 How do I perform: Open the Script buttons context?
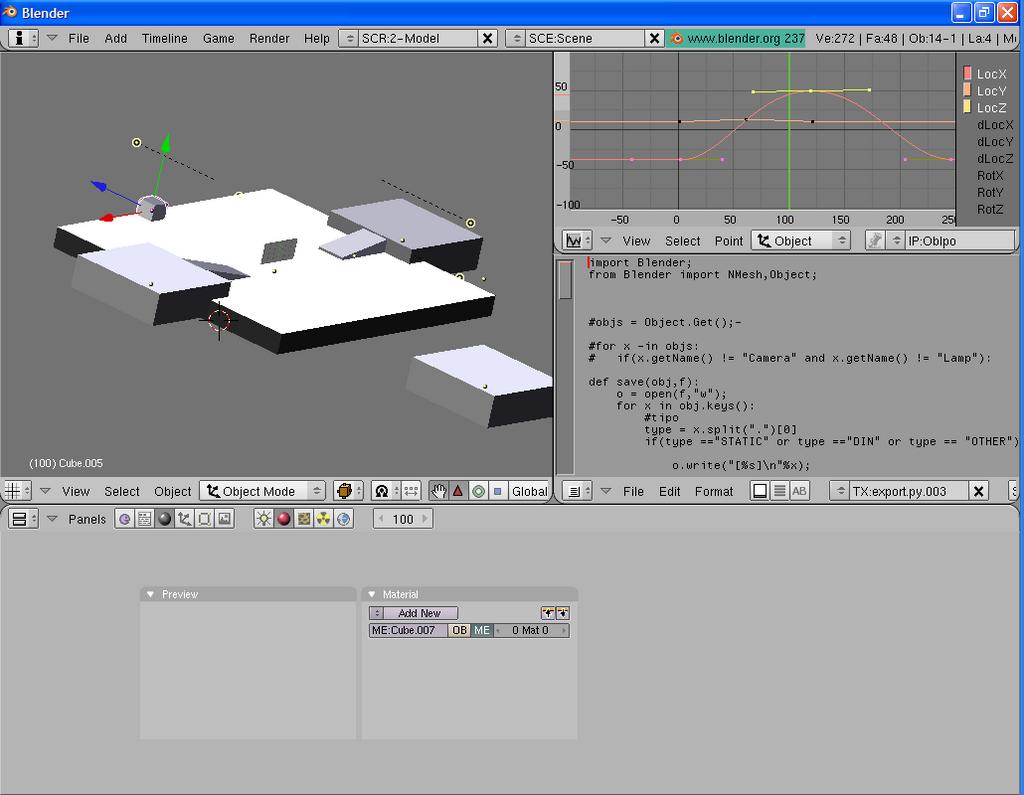click(144, 519)
